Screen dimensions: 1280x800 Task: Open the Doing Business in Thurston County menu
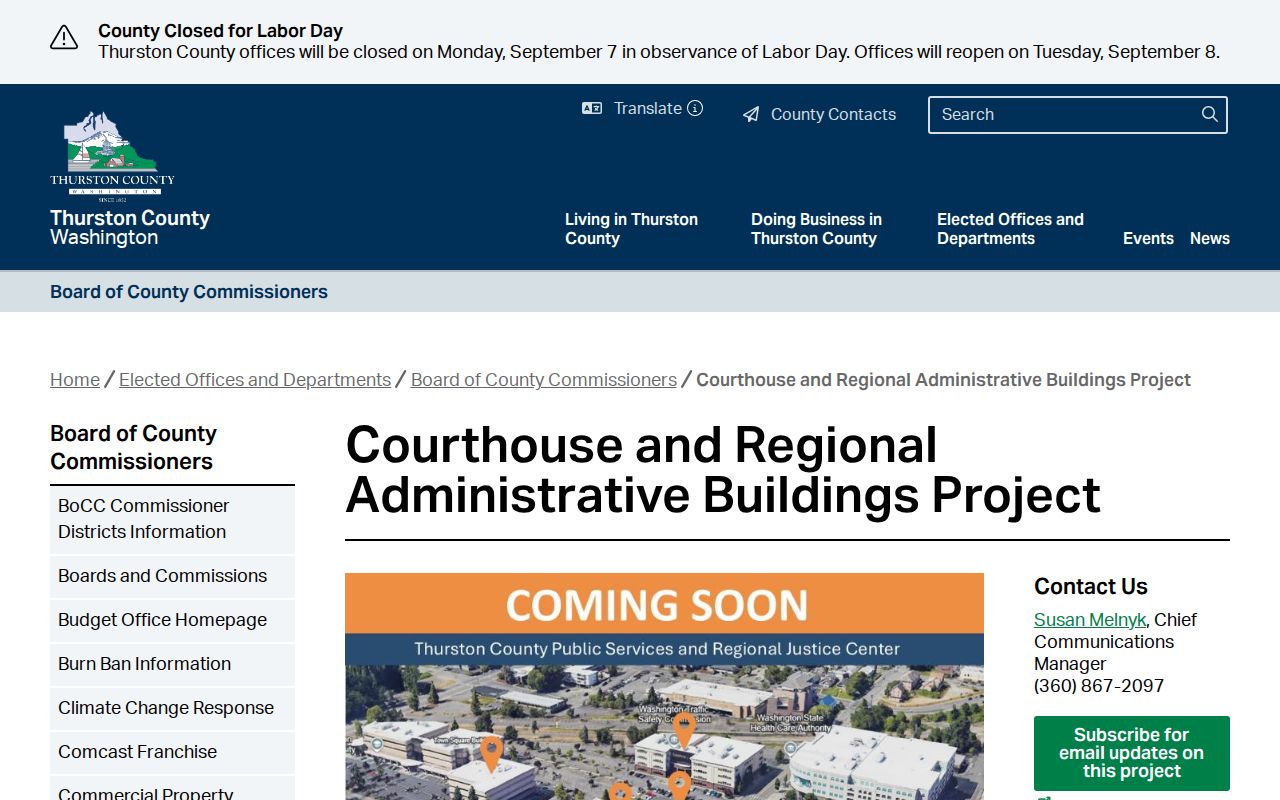point(816,229)
